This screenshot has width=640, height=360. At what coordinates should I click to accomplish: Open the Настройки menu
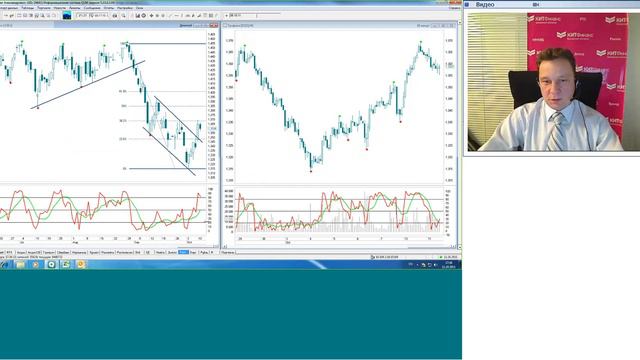pyautogui.click(x=125, y=8)
